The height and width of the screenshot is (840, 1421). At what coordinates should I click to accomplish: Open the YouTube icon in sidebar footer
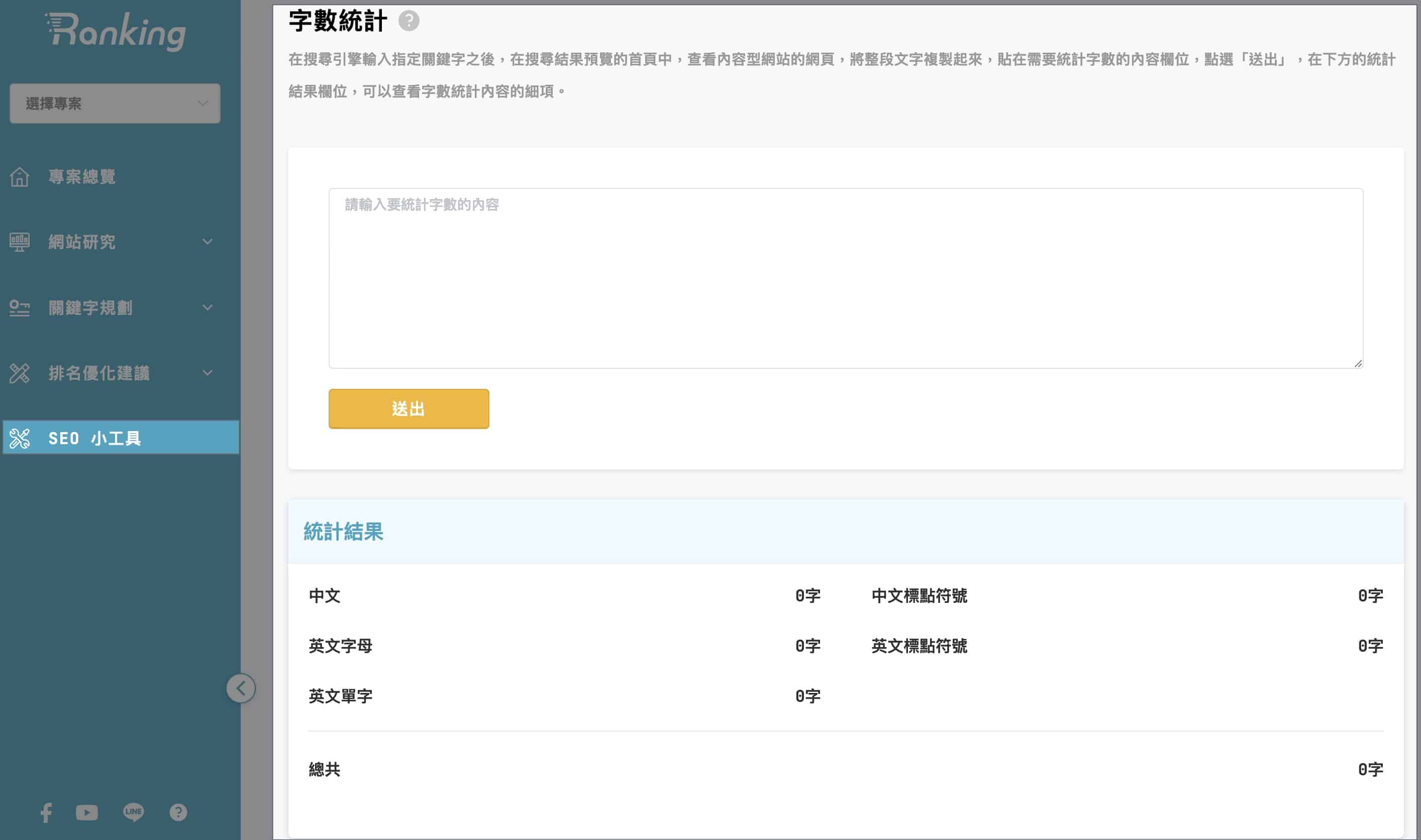[86, 812]
